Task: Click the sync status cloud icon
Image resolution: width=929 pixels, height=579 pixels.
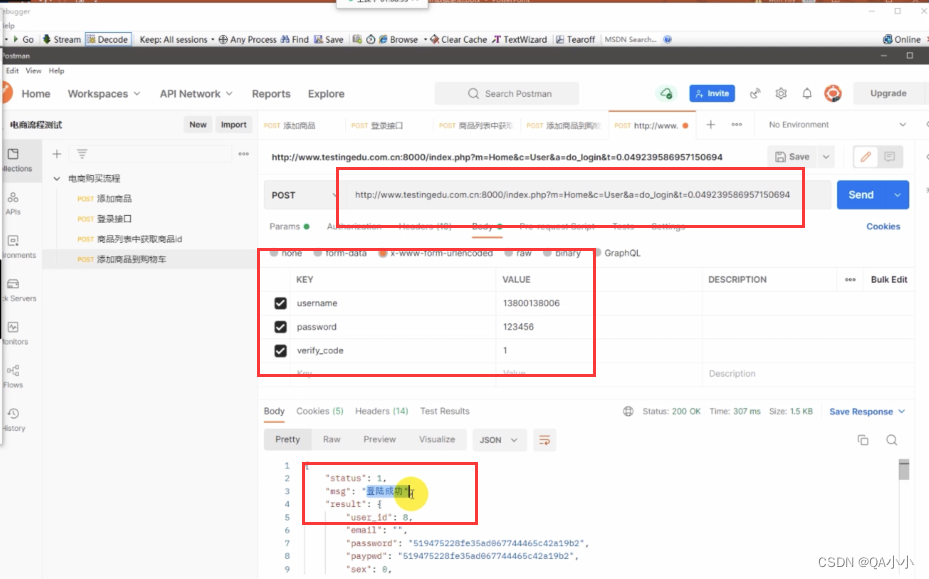Action: (667, 94)
